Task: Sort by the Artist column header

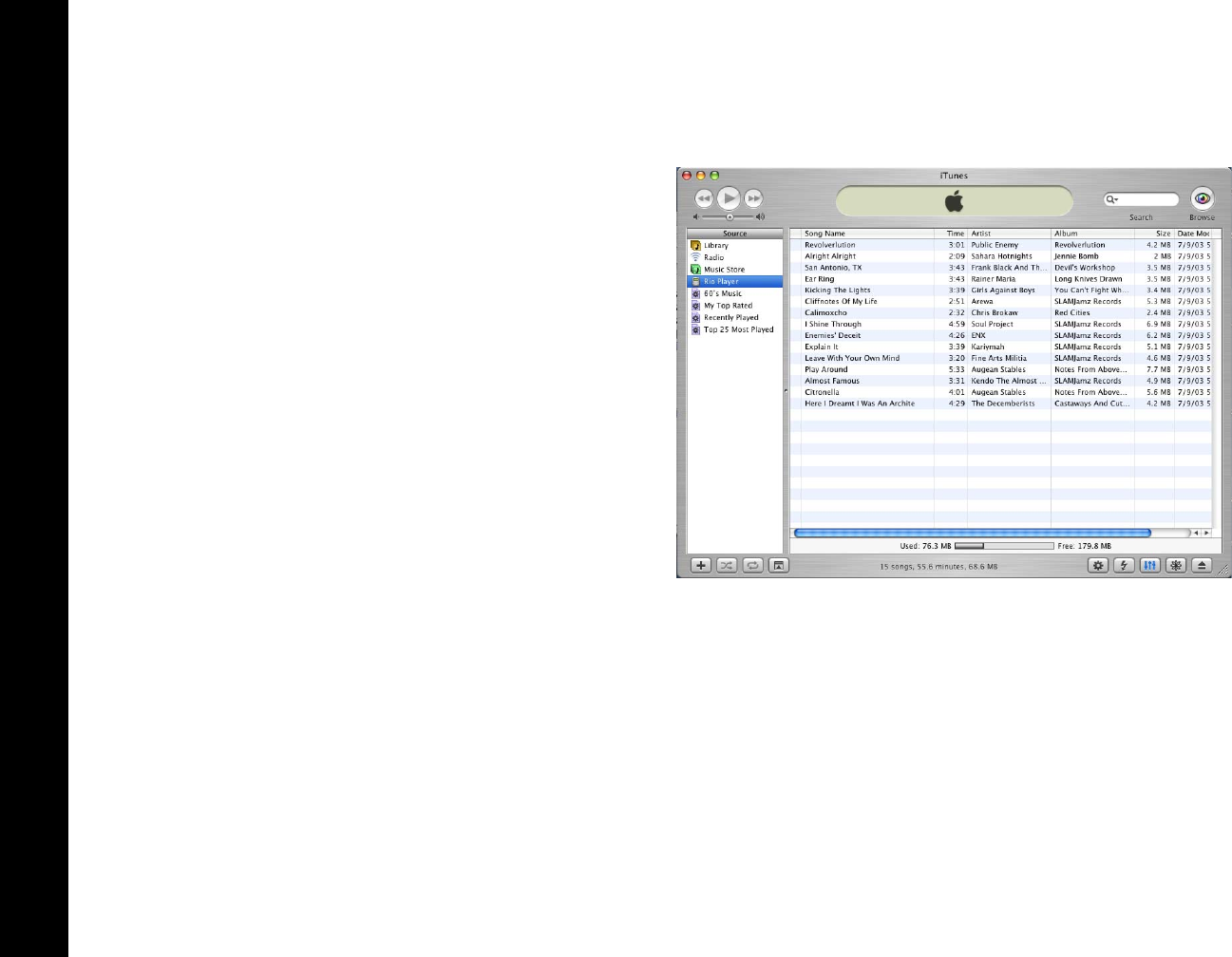Action: click(x=1009, y=234)
